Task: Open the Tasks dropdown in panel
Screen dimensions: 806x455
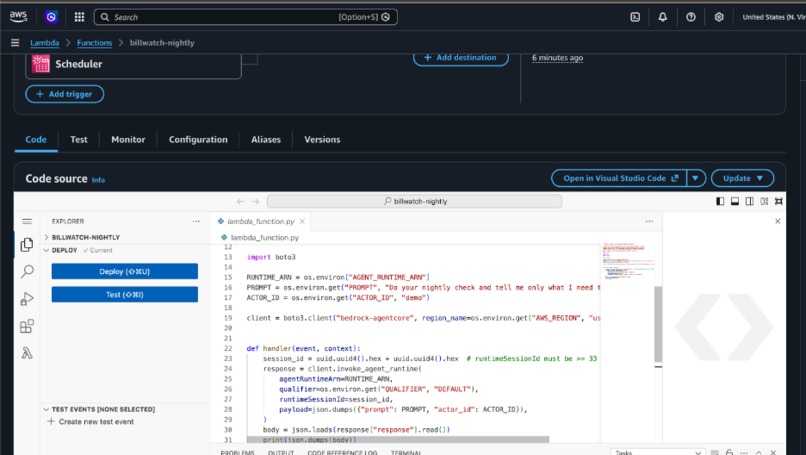Action: coord(658,452)
